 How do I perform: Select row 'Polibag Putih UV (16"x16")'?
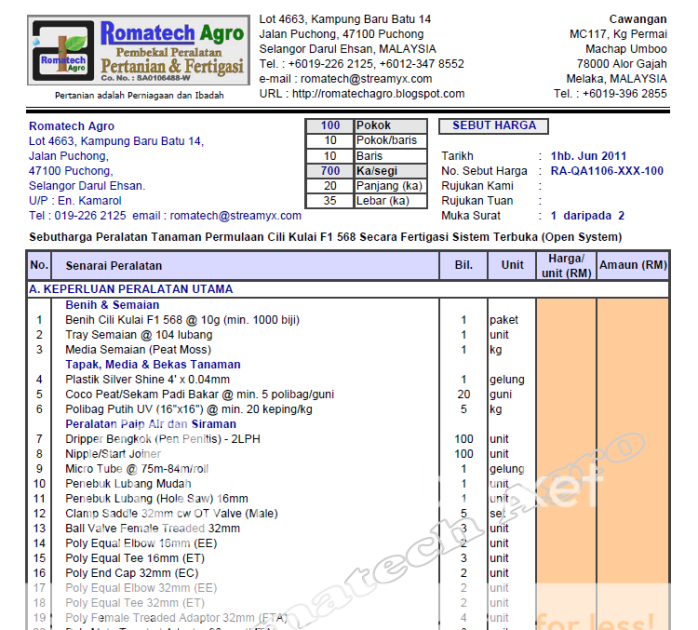click(x=348, y=409)
